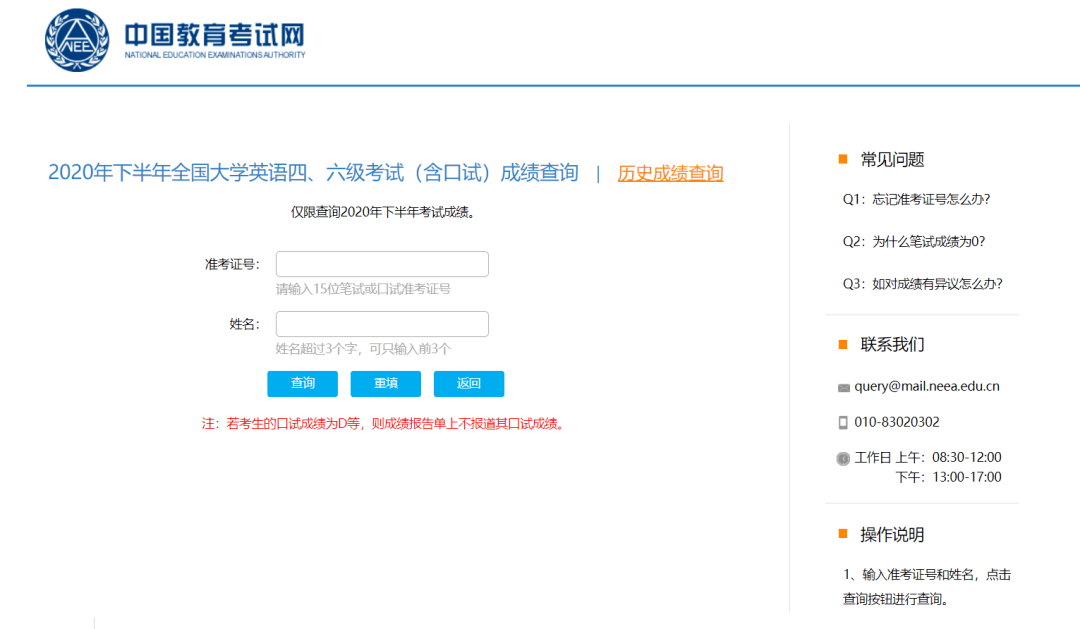1080x629 pixels.
Task: Open Q2: 为什么笔试成绩为0?
Action: (914, 241)
